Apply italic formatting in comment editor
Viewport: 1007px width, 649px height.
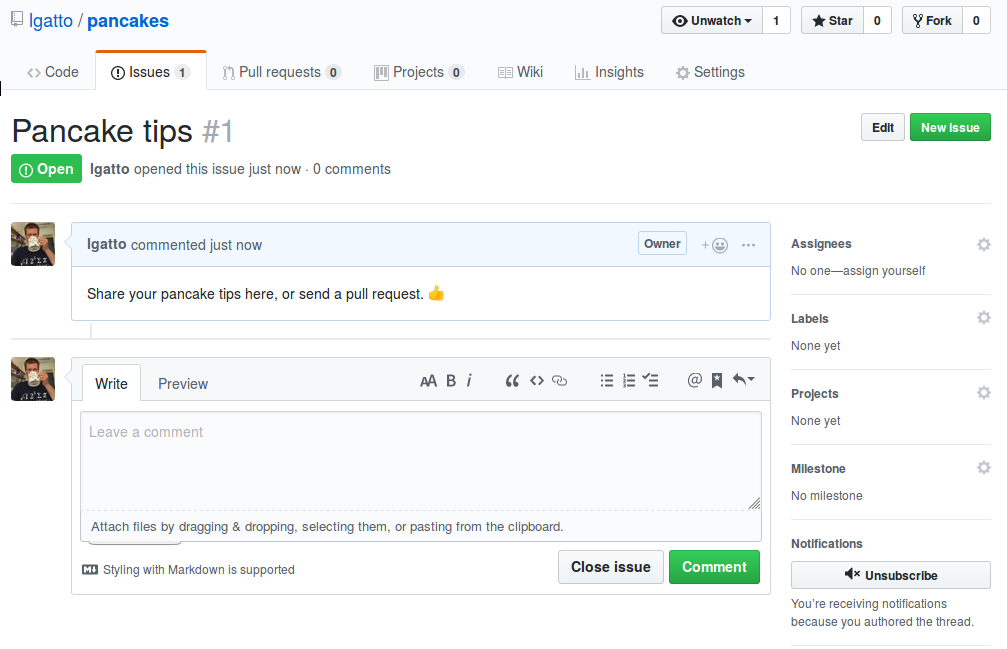tap(469, 380)
